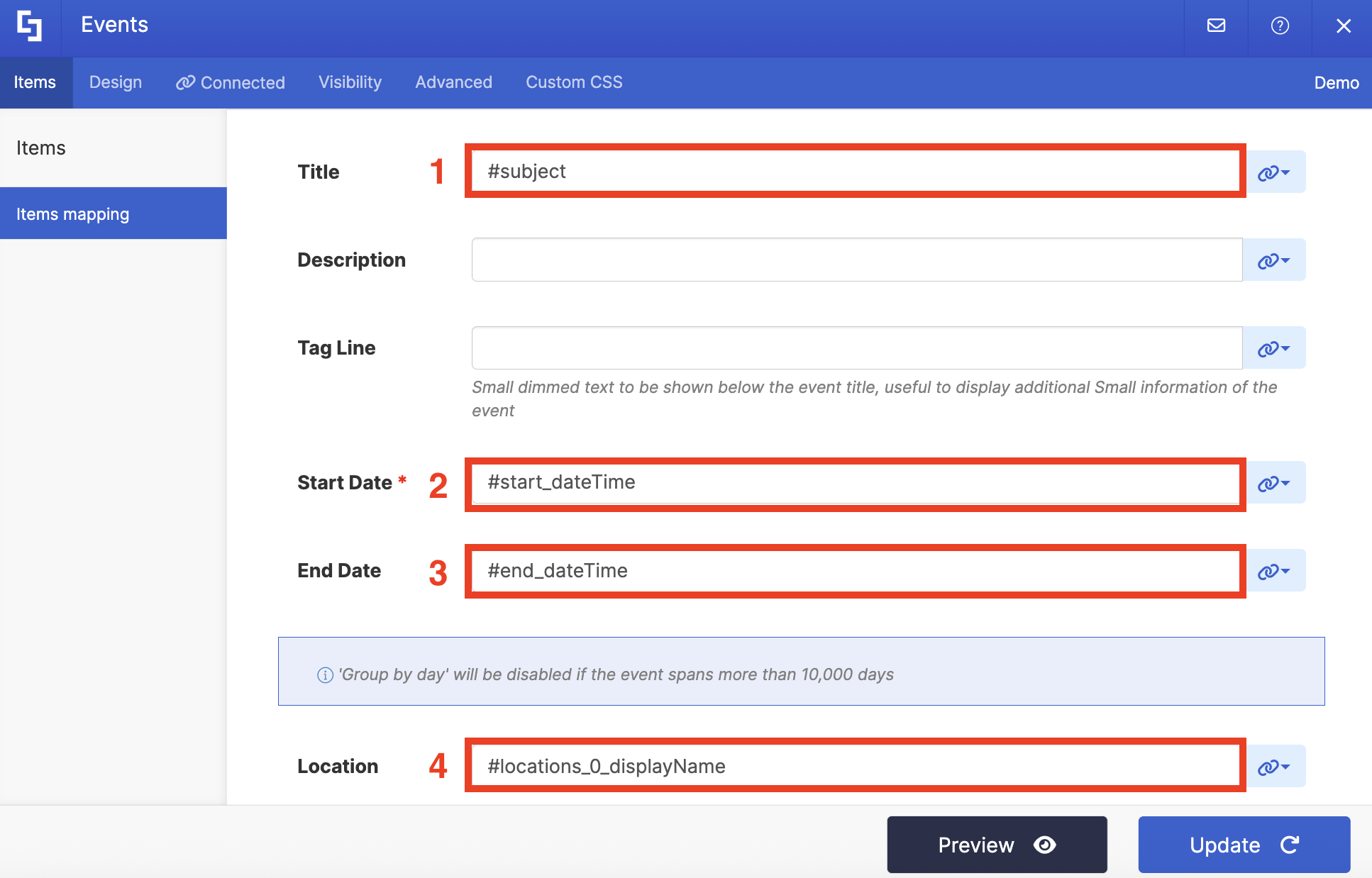The image size is (1372, 878).
Task: Open the Custom CSS tab
Action: tap(574, 82)
